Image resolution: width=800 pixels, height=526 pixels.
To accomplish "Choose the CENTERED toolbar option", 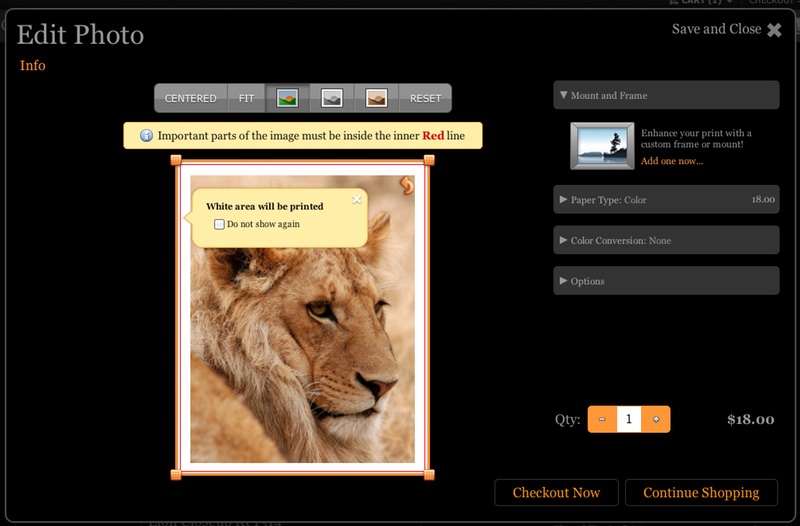I will click(190, 98).
